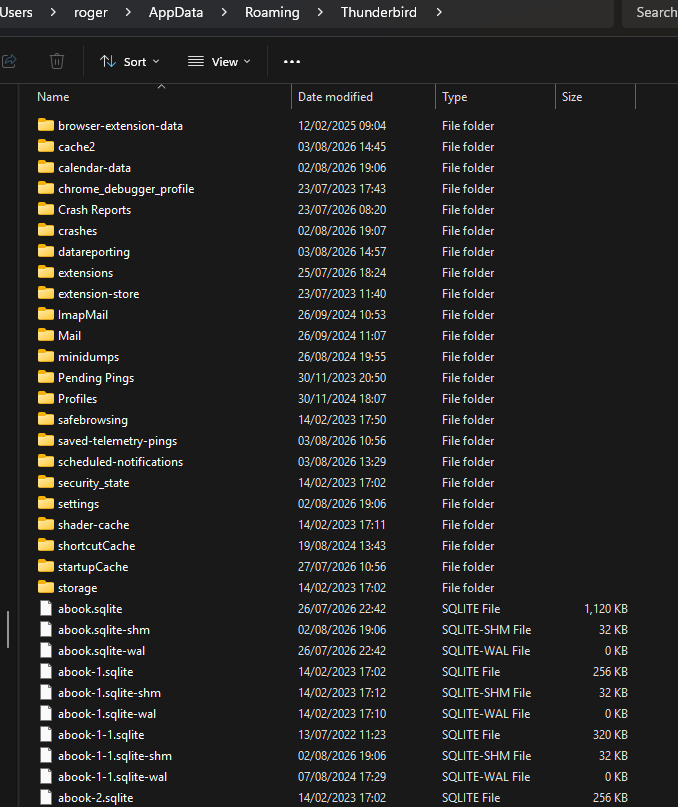This screenshot has width=678, height=807.
Task: Expand chevron after Thunderbird in address bar
Action: 439,12
